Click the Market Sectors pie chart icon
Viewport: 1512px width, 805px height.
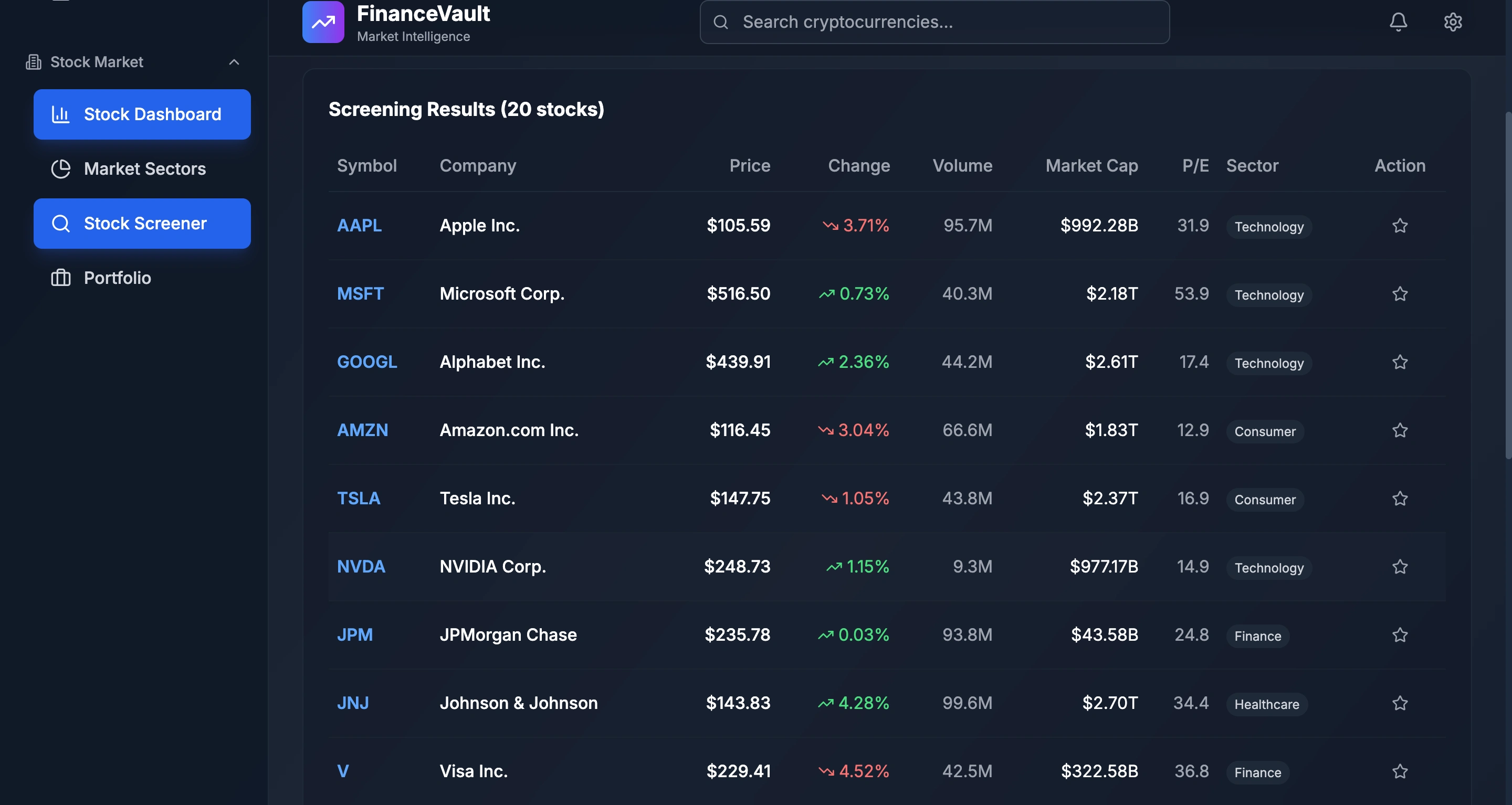coord(60,169)
